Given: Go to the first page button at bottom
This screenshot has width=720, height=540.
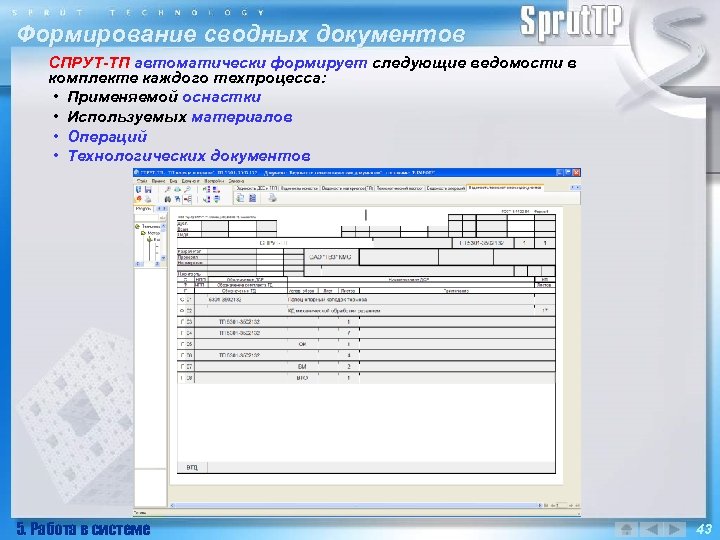Looking at the screenshot, I should [x=546, y=505].
